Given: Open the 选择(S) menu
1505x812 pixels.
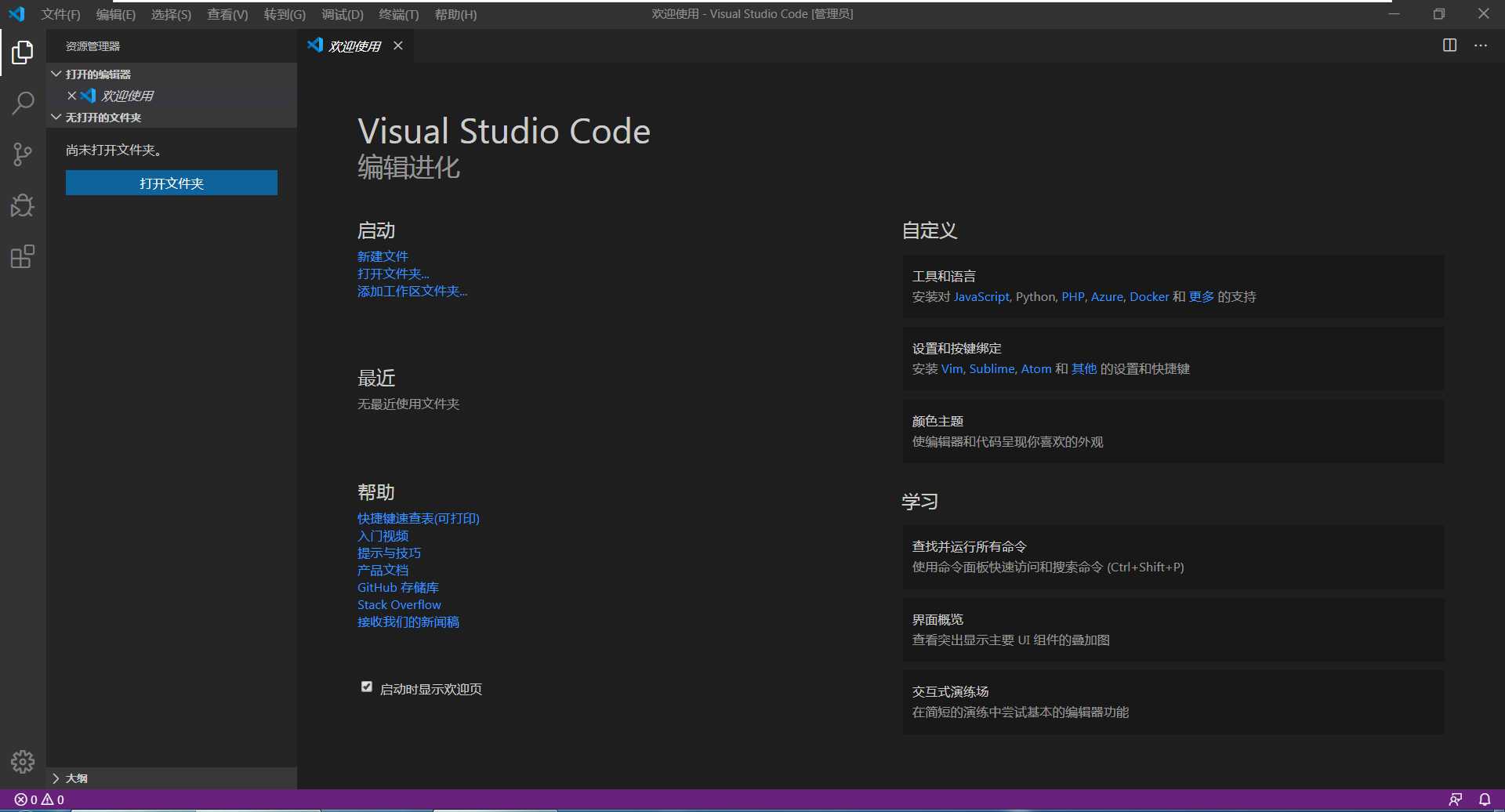Looking at the screenshot, I should 171,15.
